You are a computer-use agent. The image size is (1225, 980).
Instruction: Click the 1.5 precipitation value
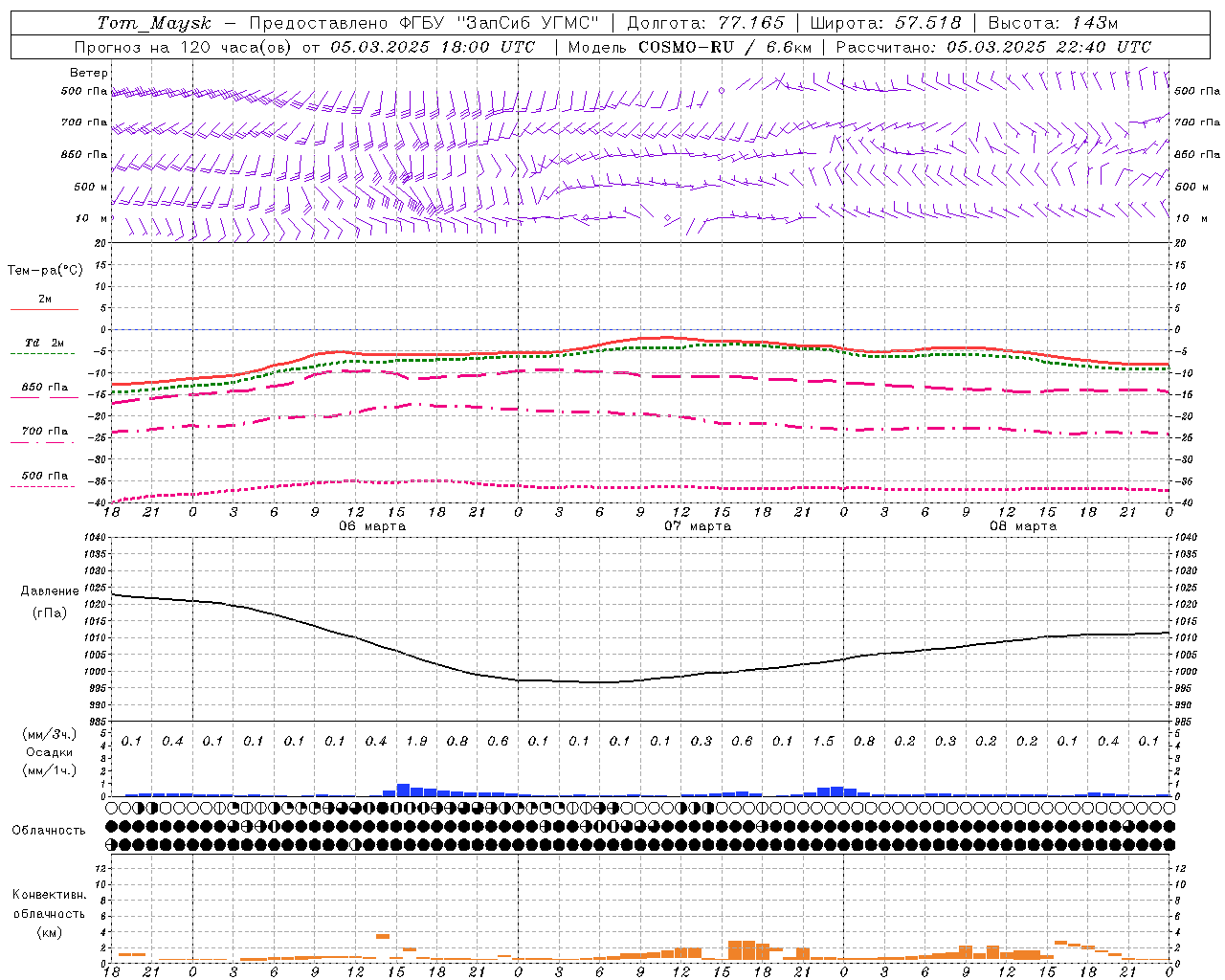point(823,742)
